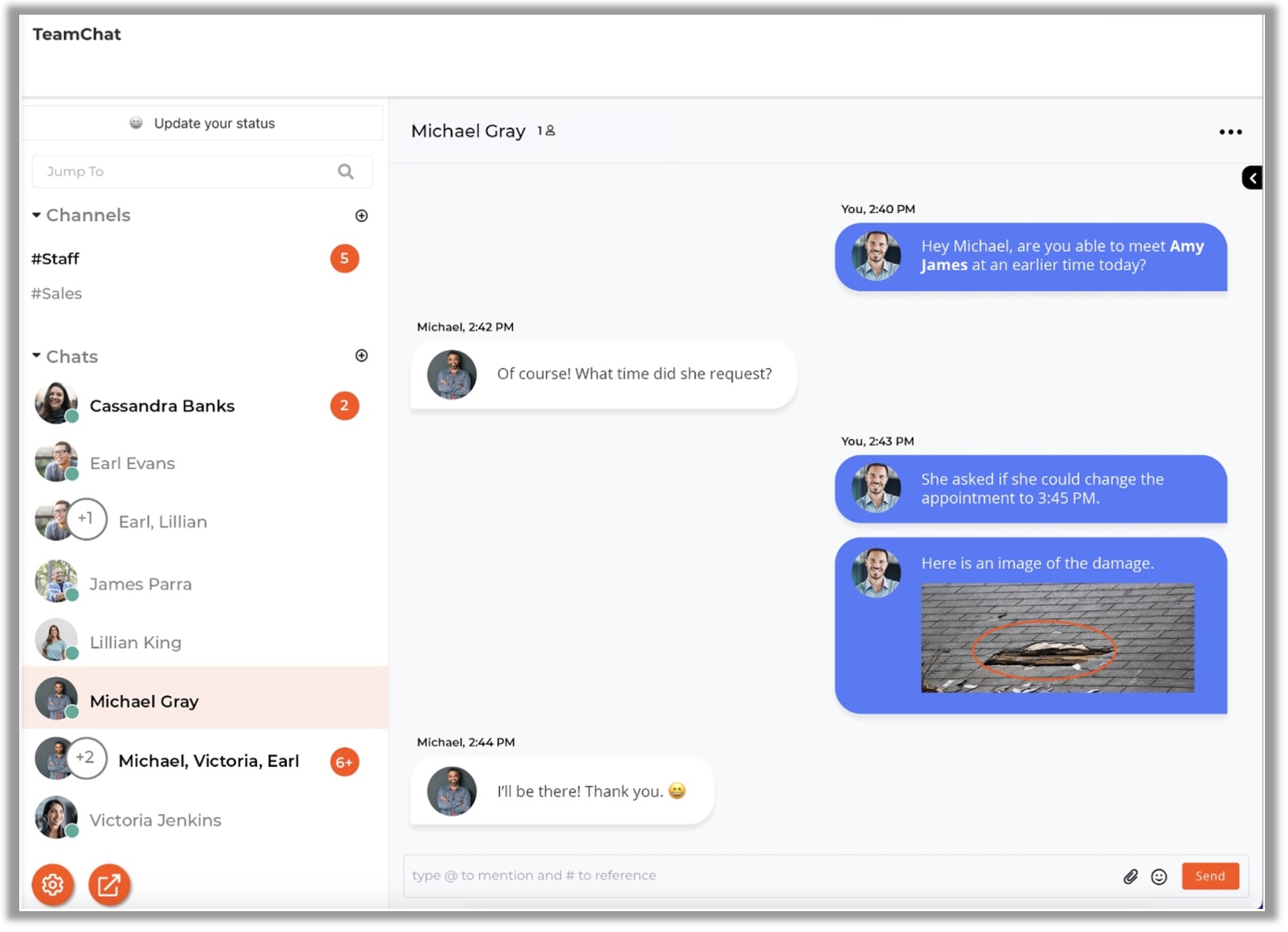Collapse the Channels section arrow

tap(36, 215)
